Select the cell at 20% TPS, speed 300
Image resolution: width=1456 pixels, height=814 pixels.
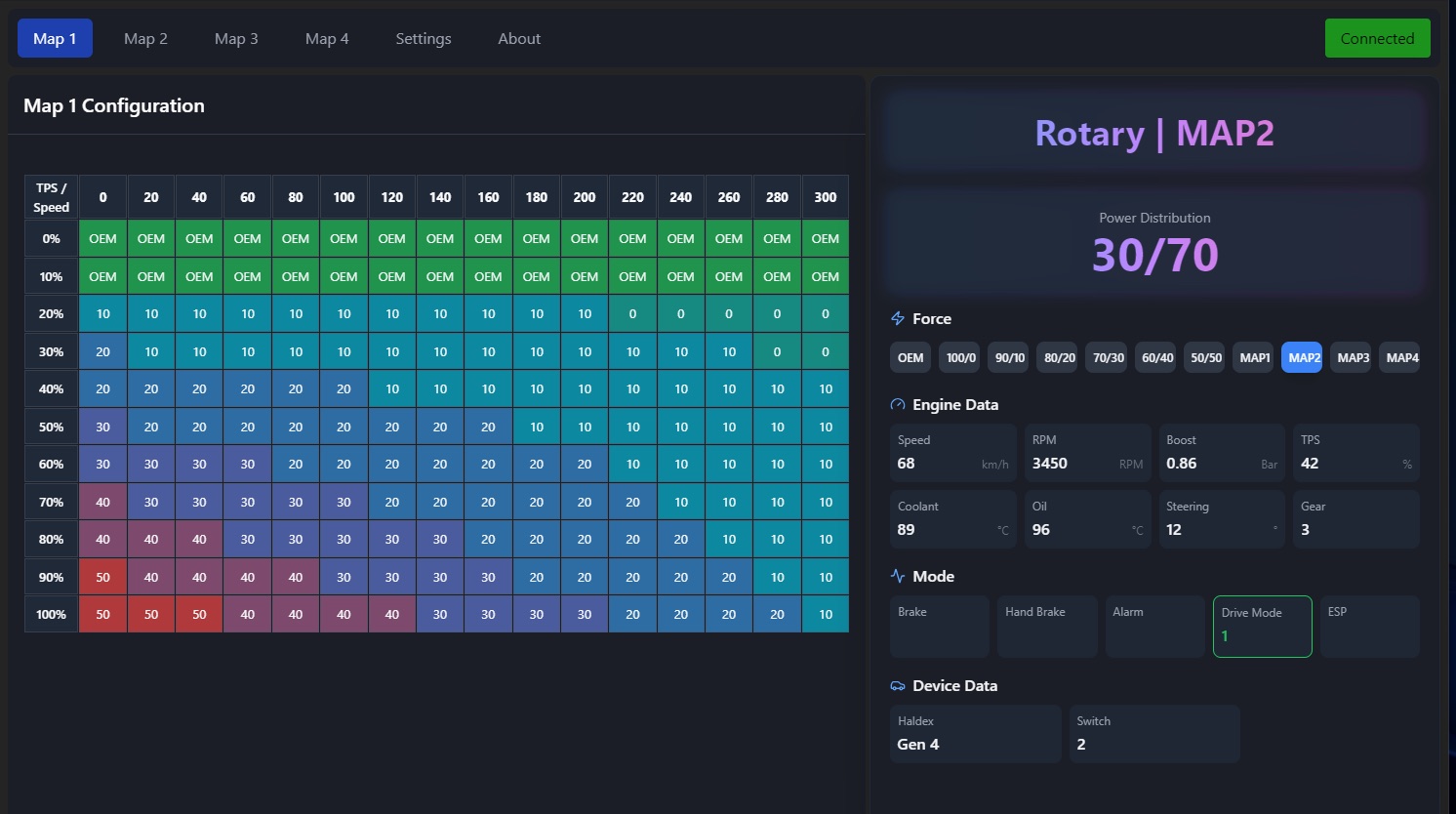pos(826,314)
